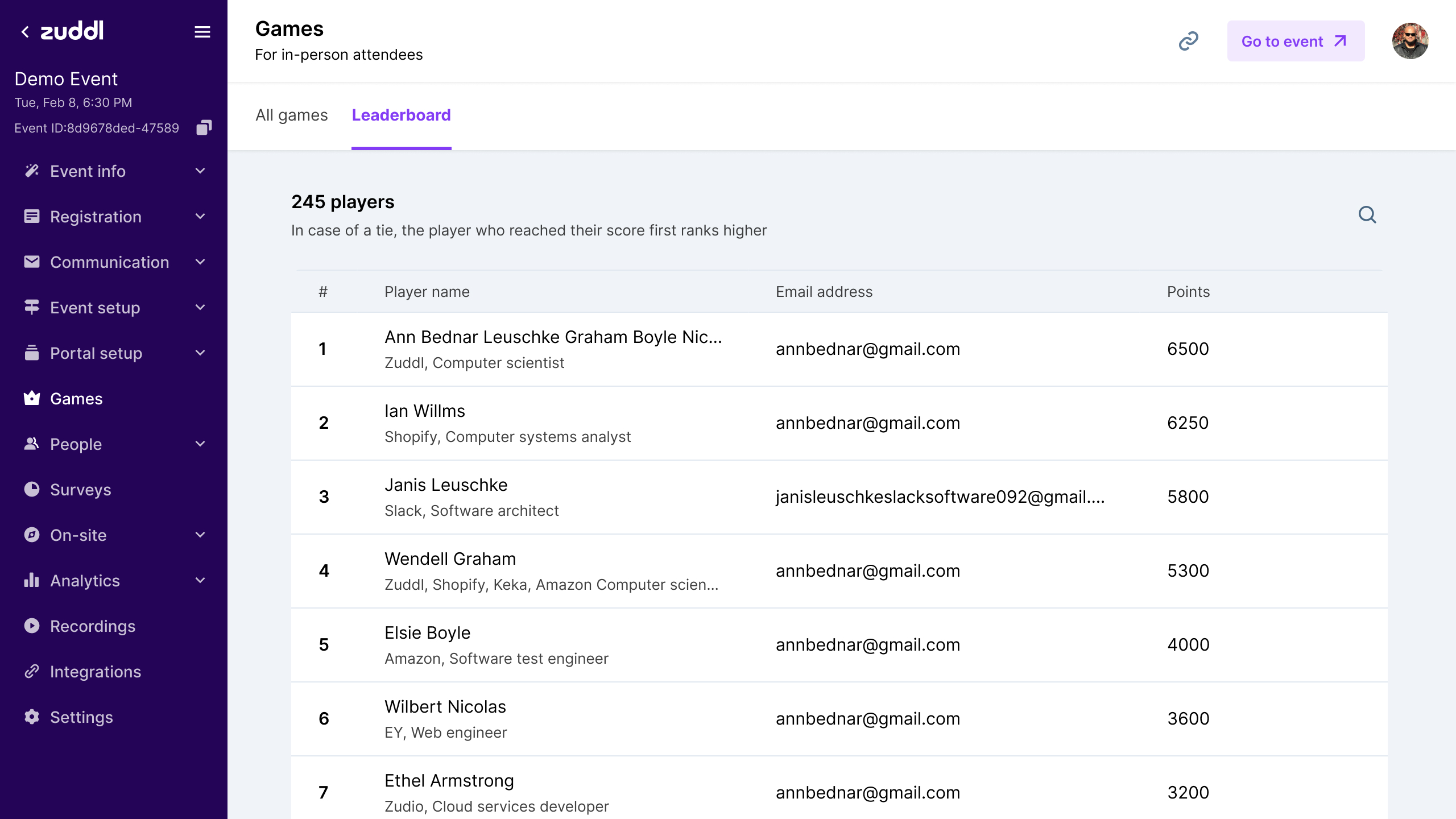Open the user profile avatar
The width and height of the screenshot is (1456, 819).
coord(1409,41)
